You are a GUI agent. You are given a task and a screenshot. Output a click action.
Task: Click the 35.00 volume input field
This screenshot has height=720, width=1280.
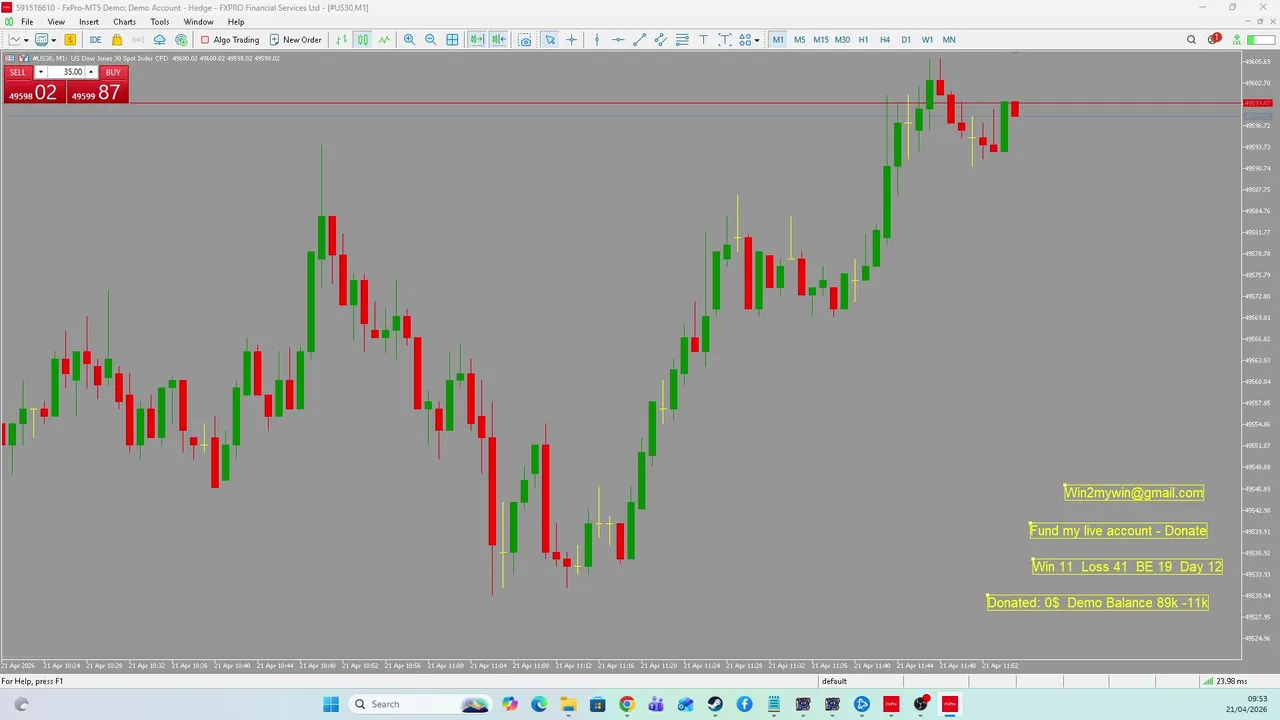click(x=66, y=72)
